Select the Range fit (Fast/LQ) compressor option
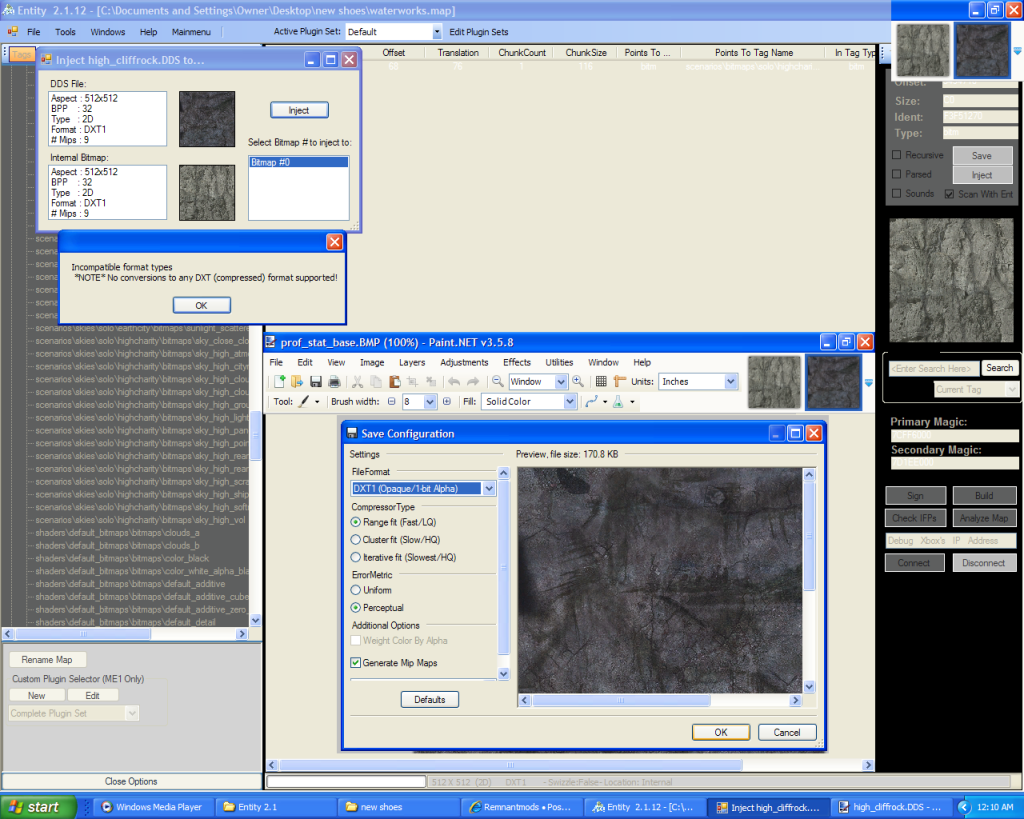 click(x=355, y=522)
